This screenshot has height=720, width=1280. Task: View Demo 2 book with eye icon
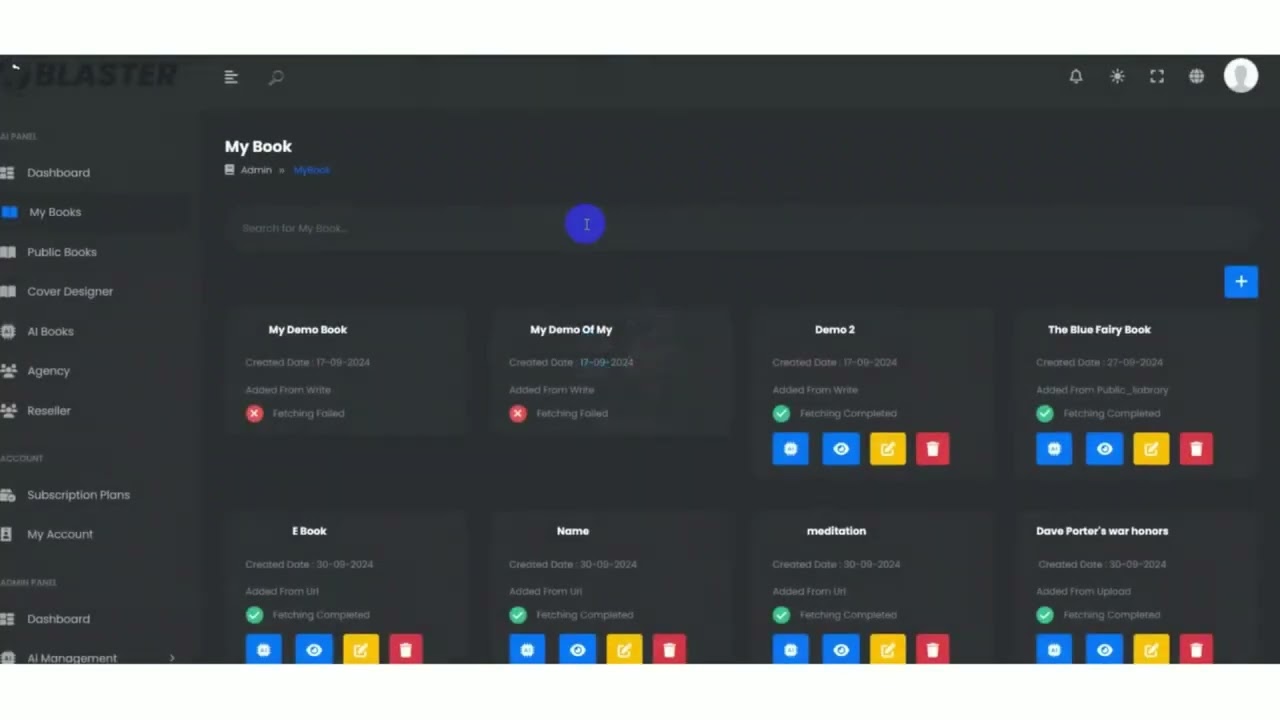tap(841, 449)
